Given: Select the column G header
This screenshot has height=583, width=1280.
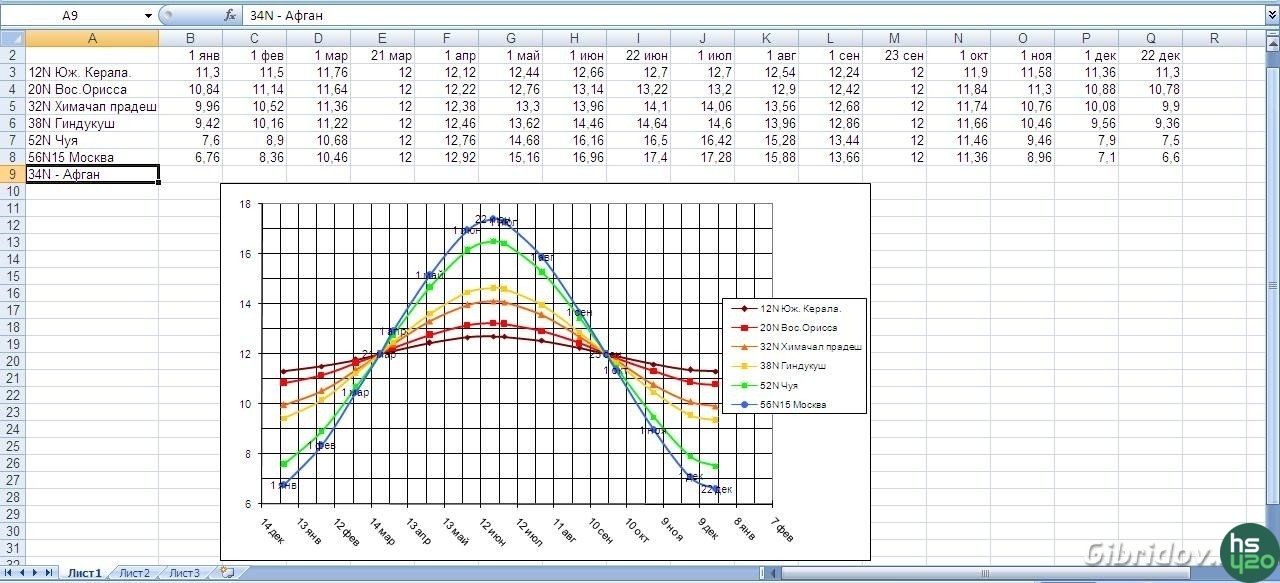Looking at the screenshot, I should [x=510, y=38].
